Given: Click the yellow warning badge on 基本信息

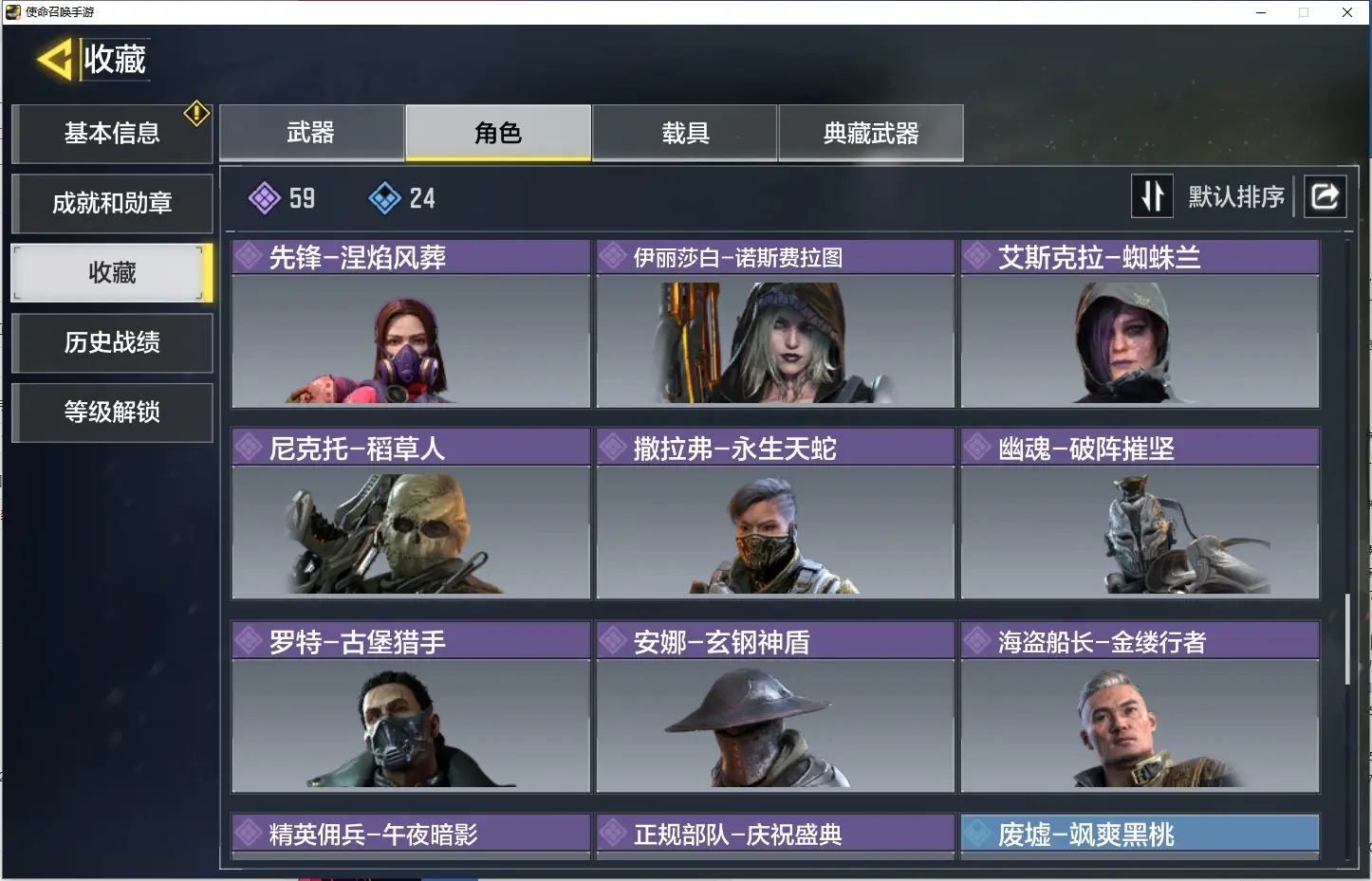Looking at the screenshot, I should (196, 114).
